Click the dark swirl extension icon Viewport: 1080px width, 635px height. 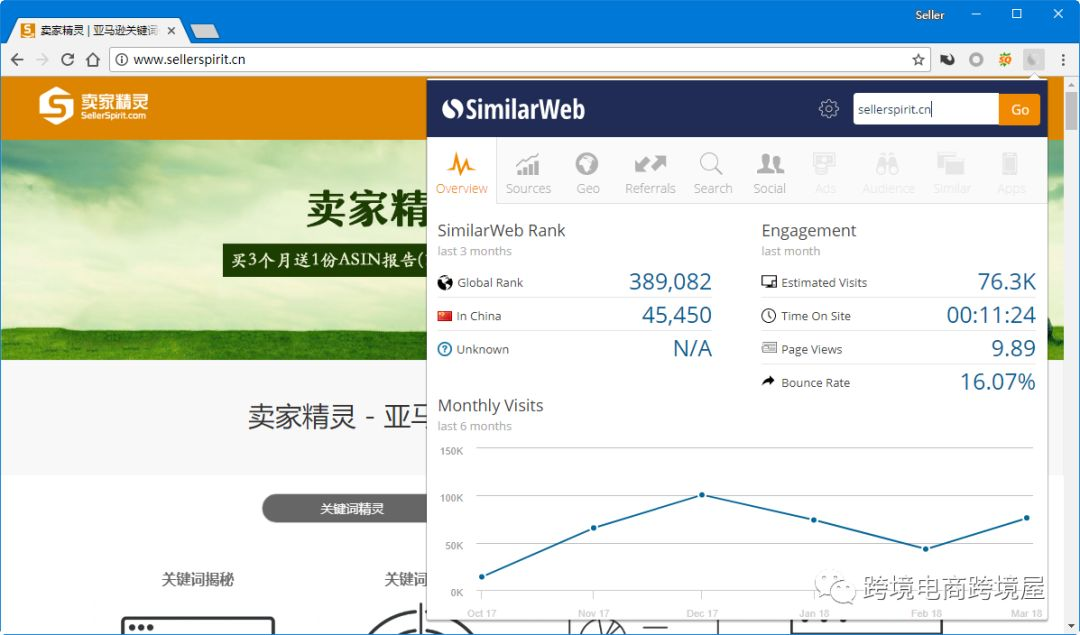coord(948,60)
